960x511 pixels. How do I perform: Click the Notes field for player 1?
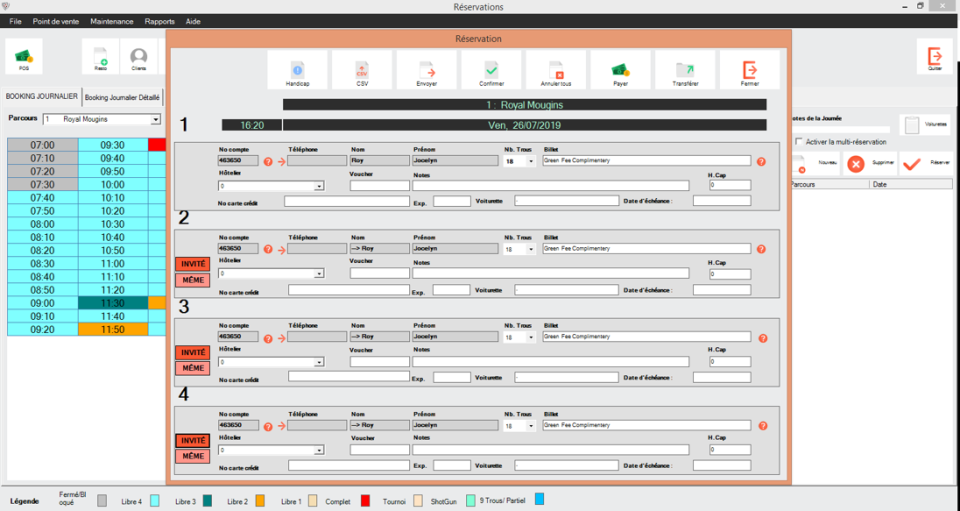(550, 185)
